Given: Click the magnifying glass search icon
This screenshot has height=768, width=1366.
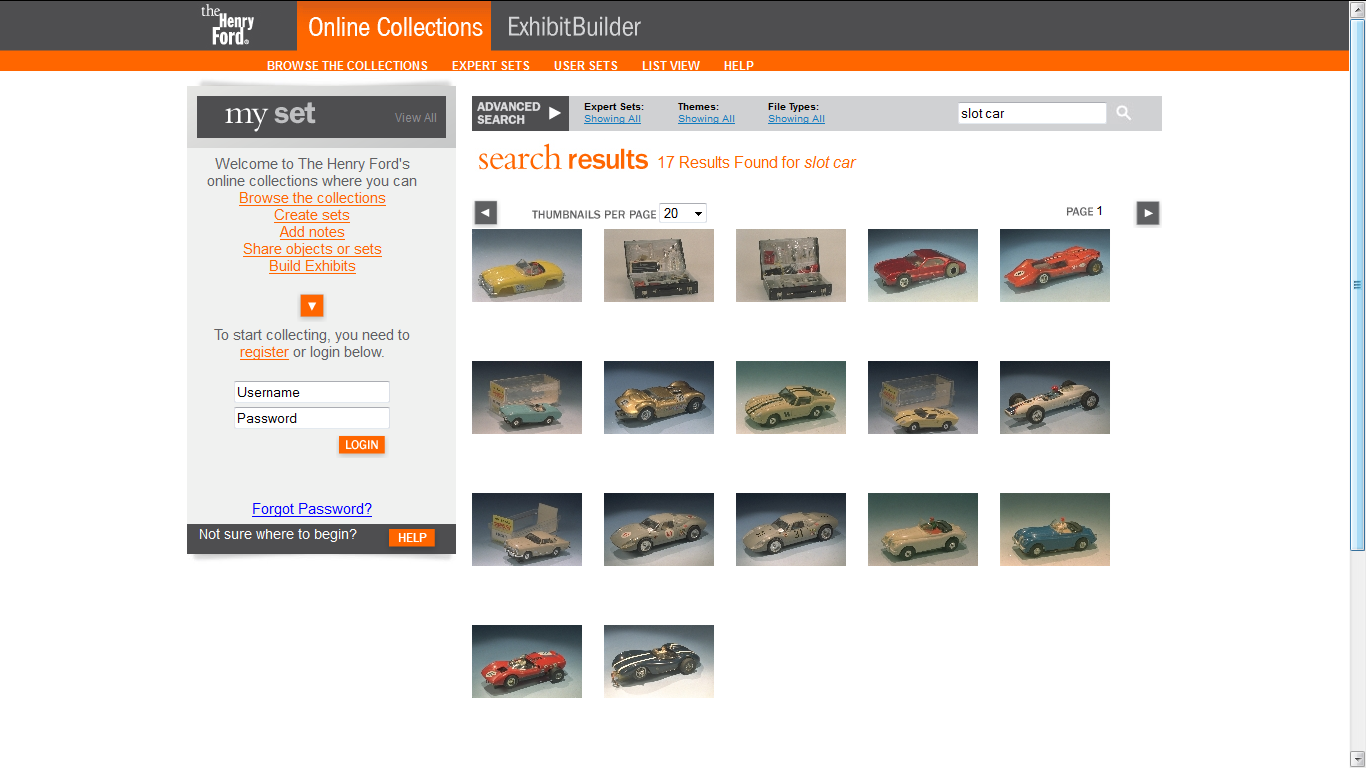Looking at the screenshot, I should [1123, 113].
